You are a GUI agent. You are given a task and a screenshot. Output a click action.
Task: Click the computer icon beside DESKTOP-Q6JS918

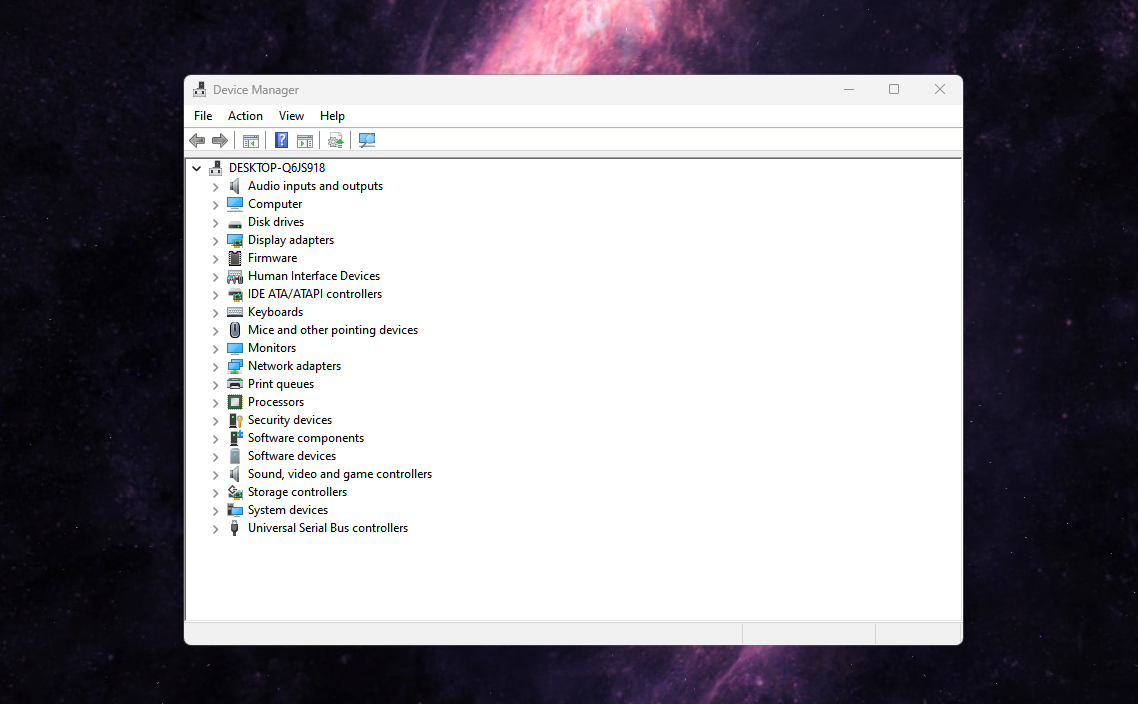click(215, 167)
